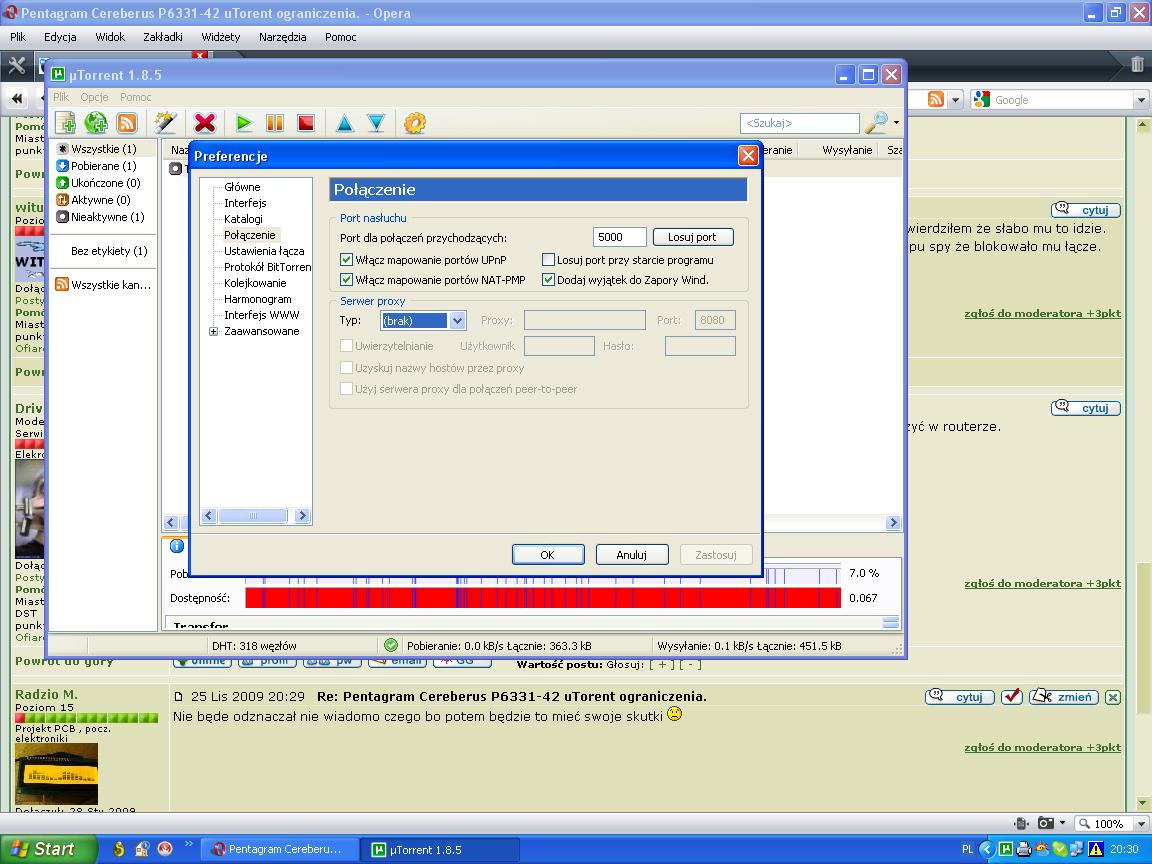Open the Opera zoom 100% dropdown

point(1141,824)
